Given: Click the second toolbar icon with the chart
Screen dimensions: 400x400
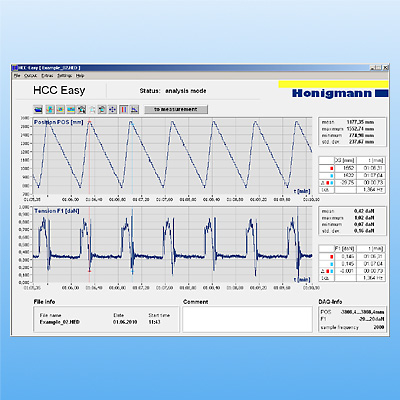Looking at the screenshot, I should tap(50, 109).
